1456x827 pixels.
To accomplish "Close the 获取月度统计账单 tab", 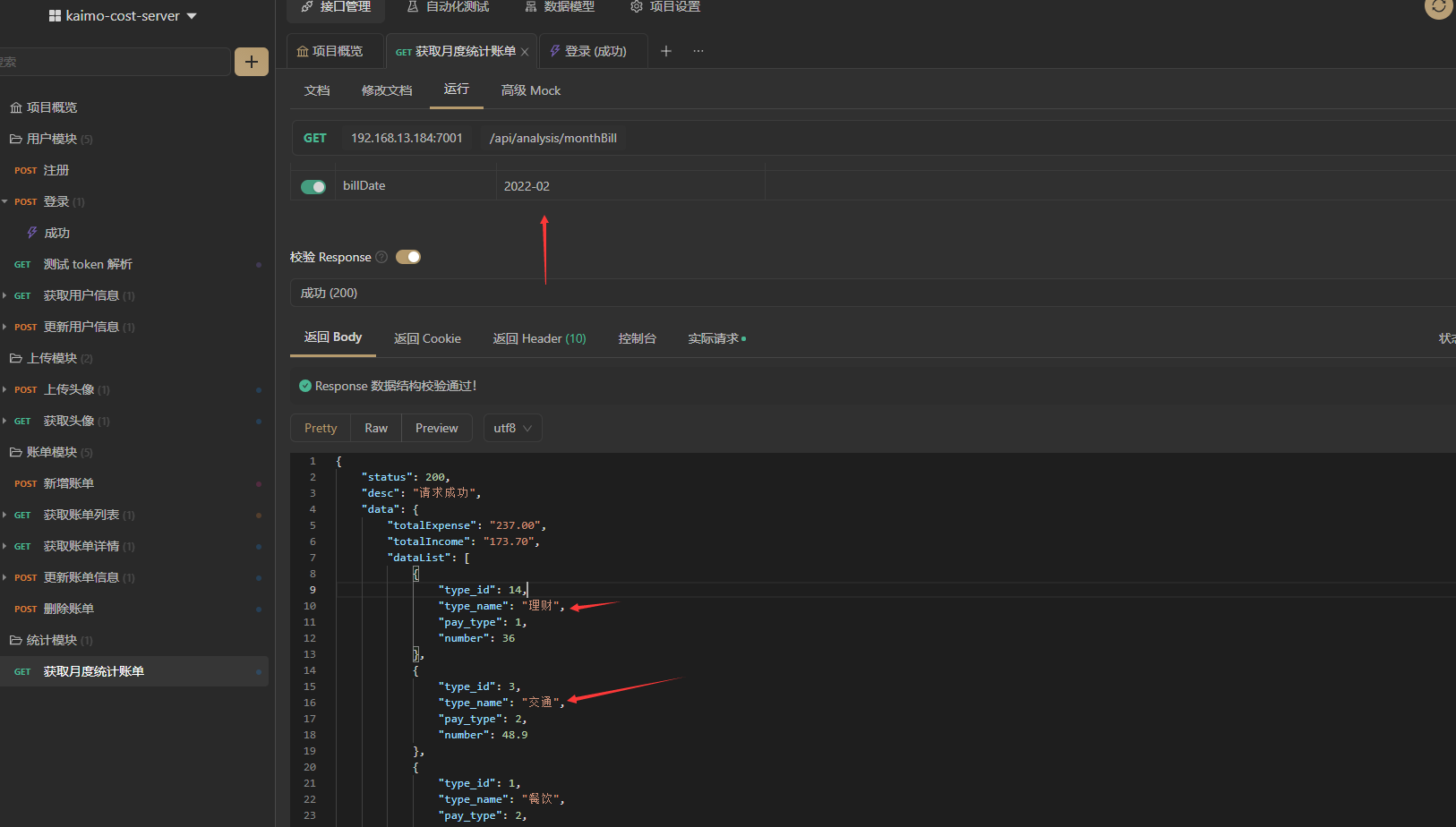I will coord(525,52).
